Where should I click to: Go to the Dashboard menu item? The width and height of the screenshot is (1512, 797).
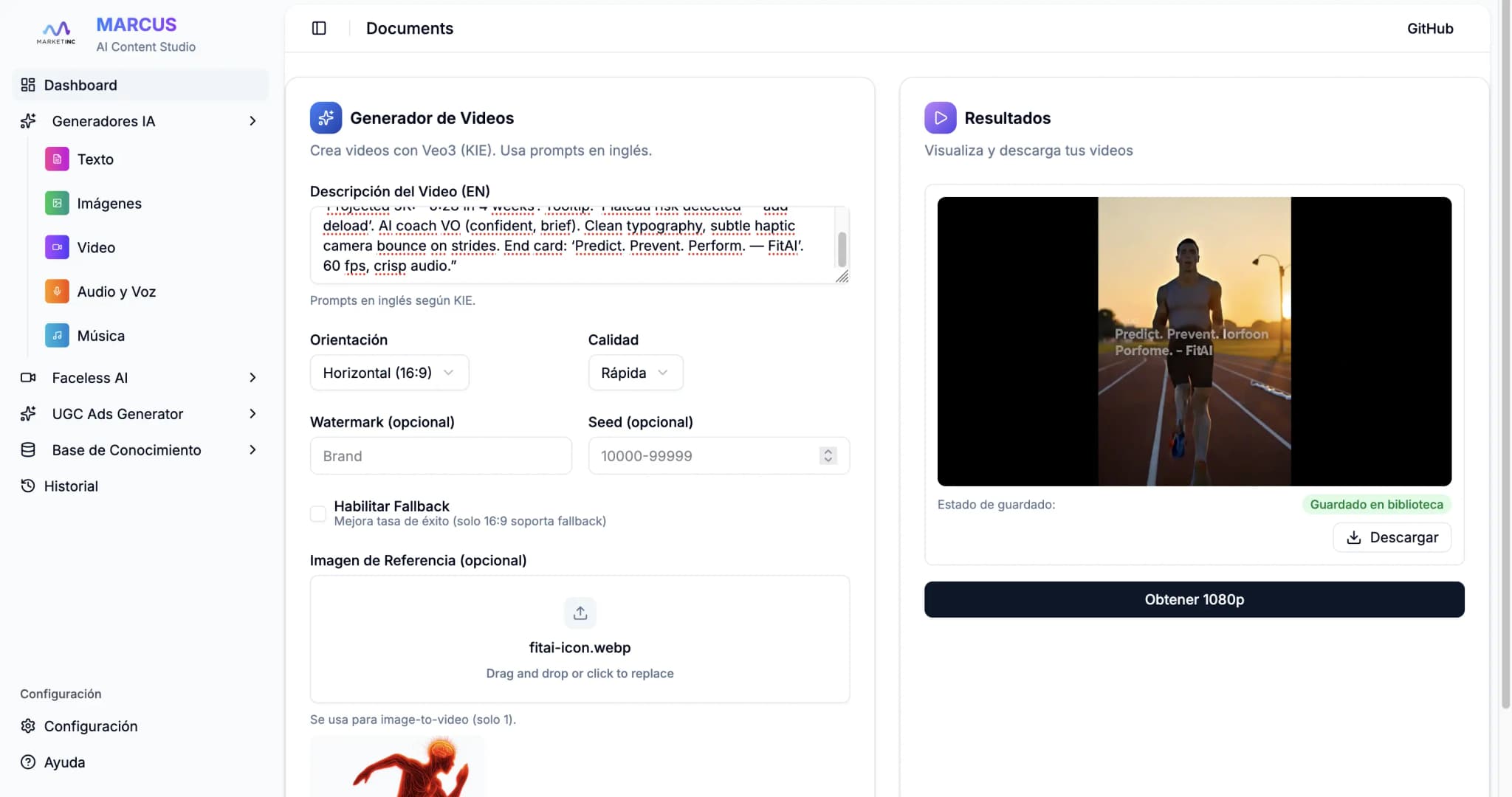pos(80,85)
